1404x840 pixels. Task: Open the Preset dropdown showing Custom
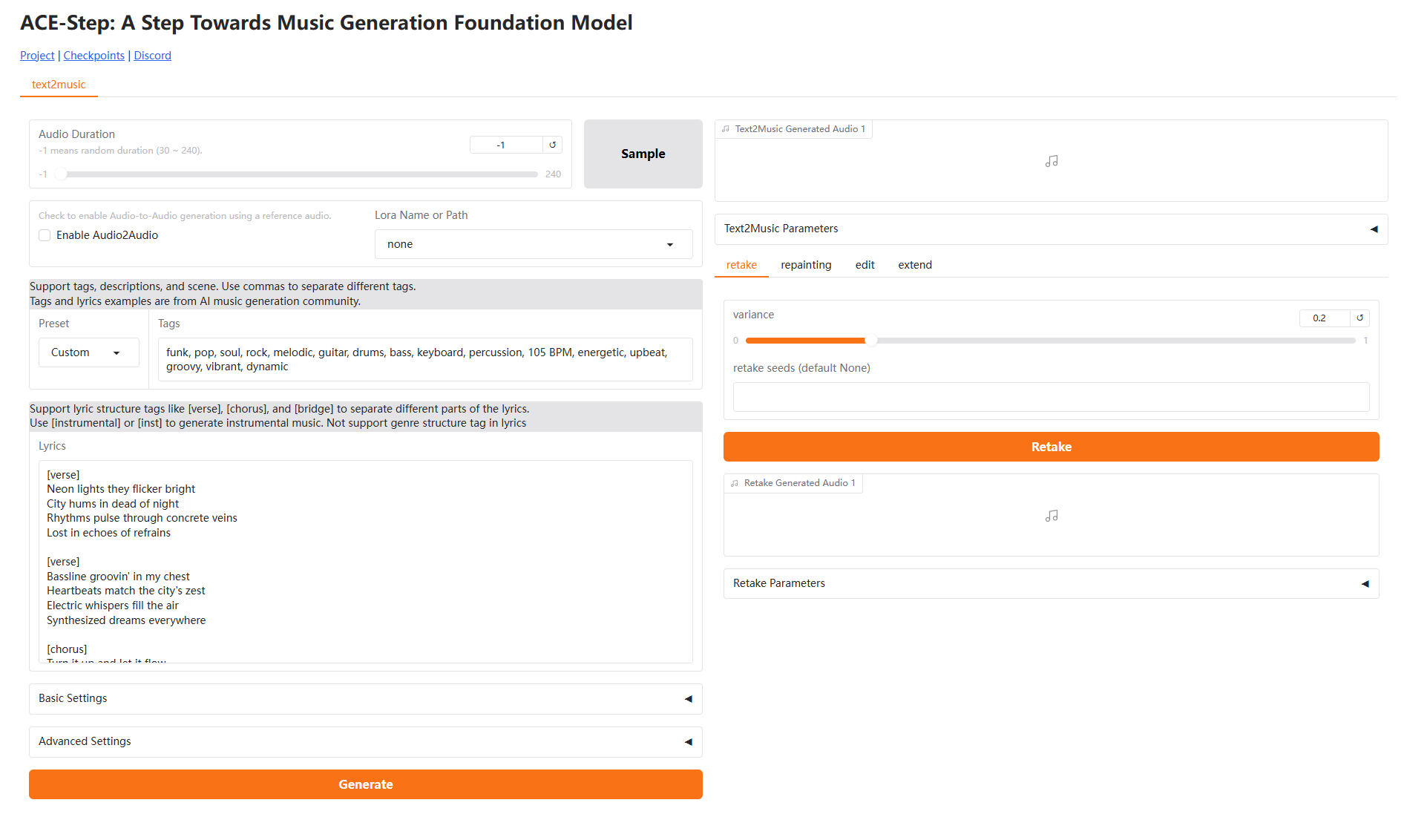(88, 352)
